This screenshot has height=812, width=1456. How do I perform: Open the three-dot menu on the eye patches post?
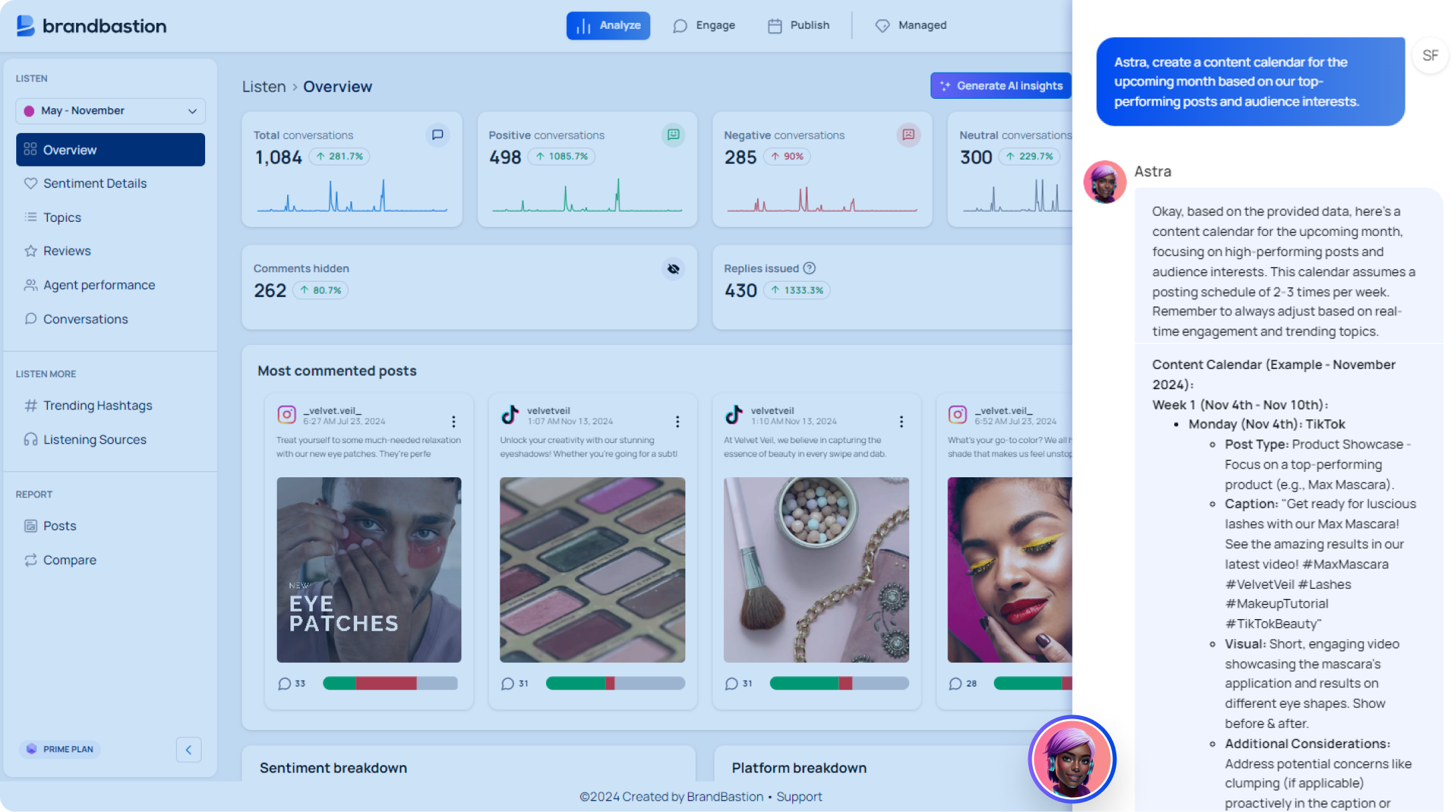coord(454,421)
